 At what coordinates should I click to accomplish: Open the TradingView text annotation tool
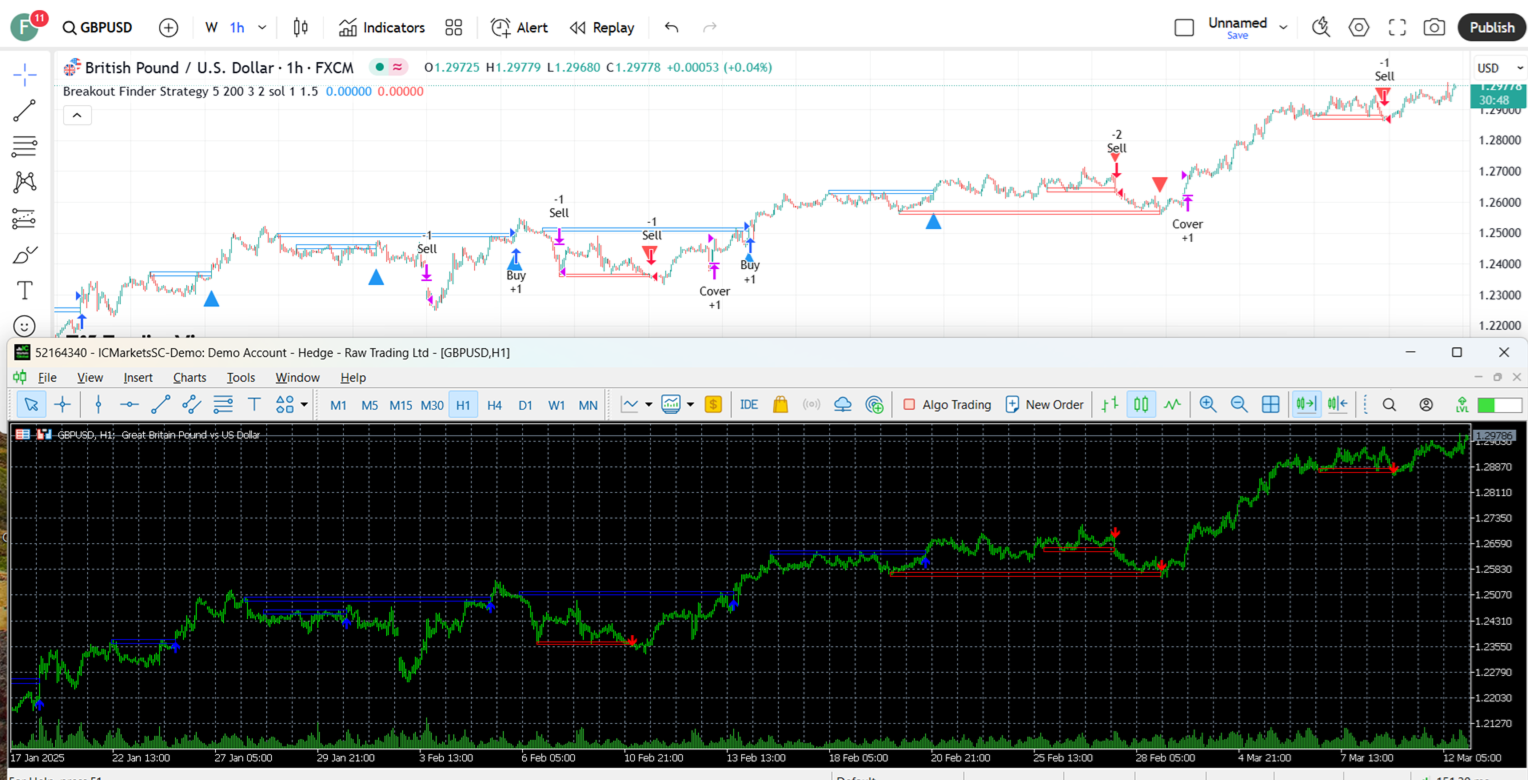[x=24, y=290]
